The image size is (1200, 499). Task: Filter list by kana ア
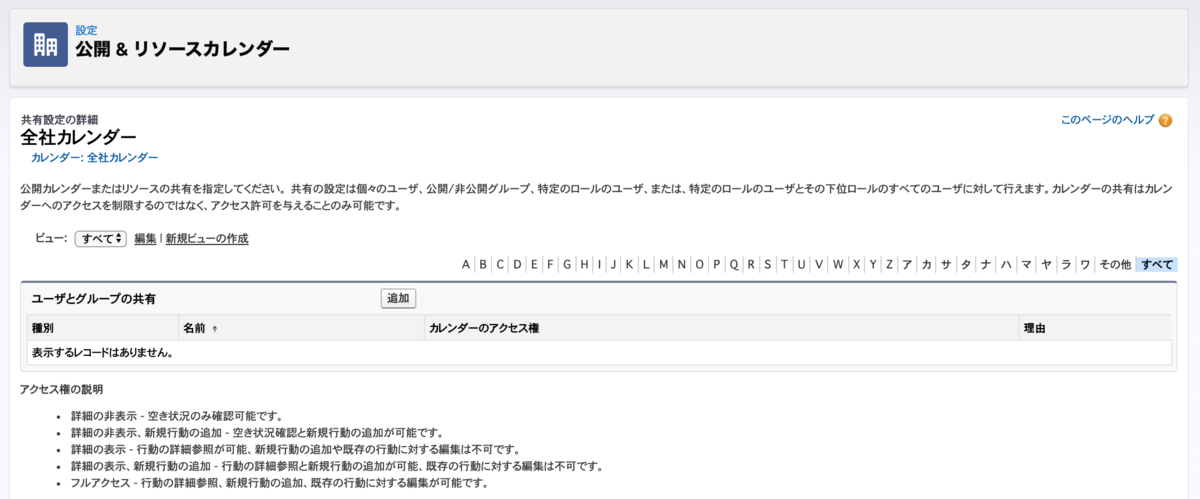click(x=907, y=265)
